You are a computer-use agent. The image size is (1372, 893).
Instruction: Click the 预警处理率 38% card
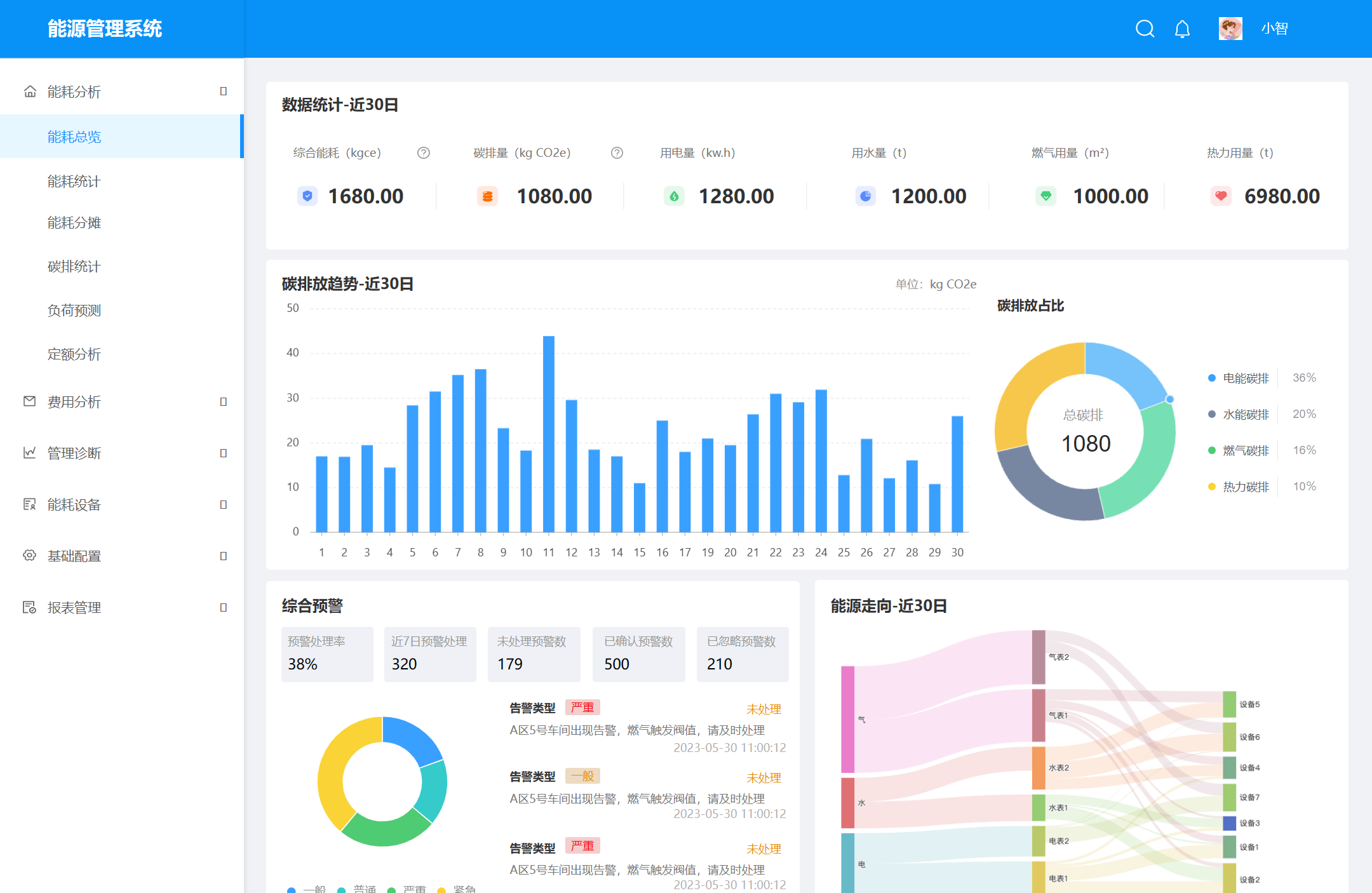click(x=327, y=654)
